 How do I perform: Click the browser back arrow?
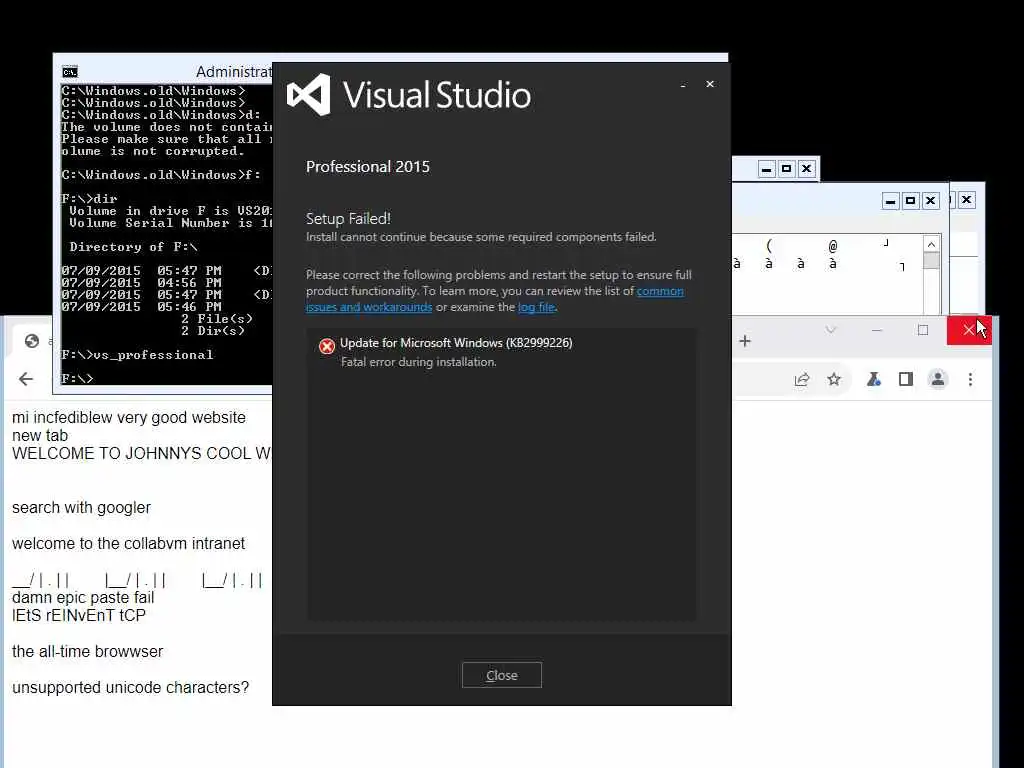click(x=26, y=379)
